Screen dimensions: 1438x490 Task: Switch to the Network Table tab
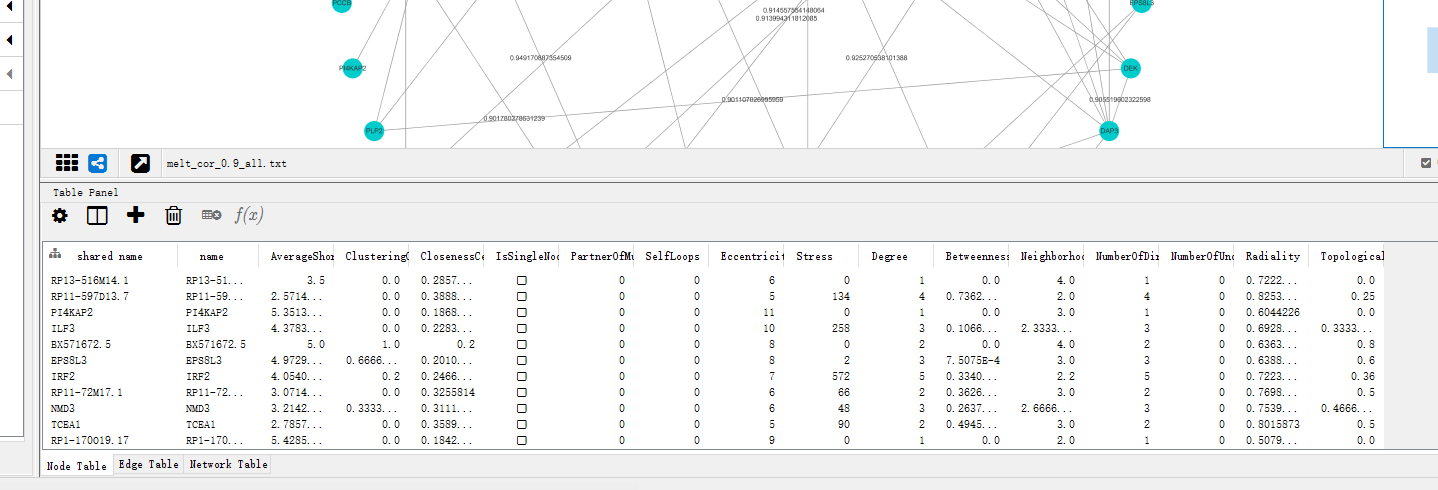228,464
